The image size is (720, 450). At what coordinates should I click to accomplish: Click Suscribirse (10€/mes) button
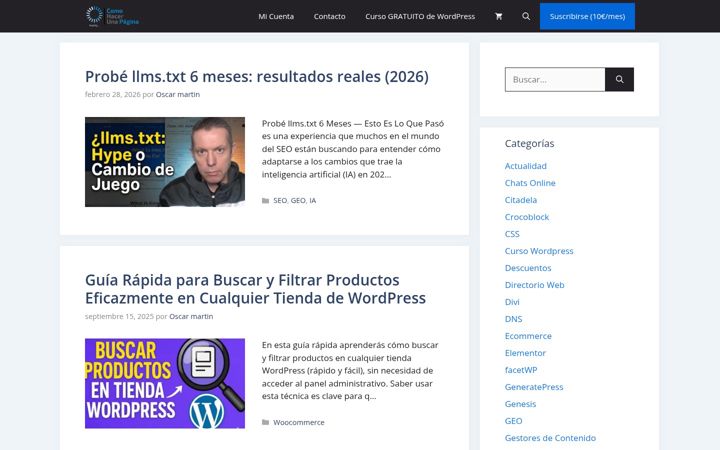pos(587,17)
